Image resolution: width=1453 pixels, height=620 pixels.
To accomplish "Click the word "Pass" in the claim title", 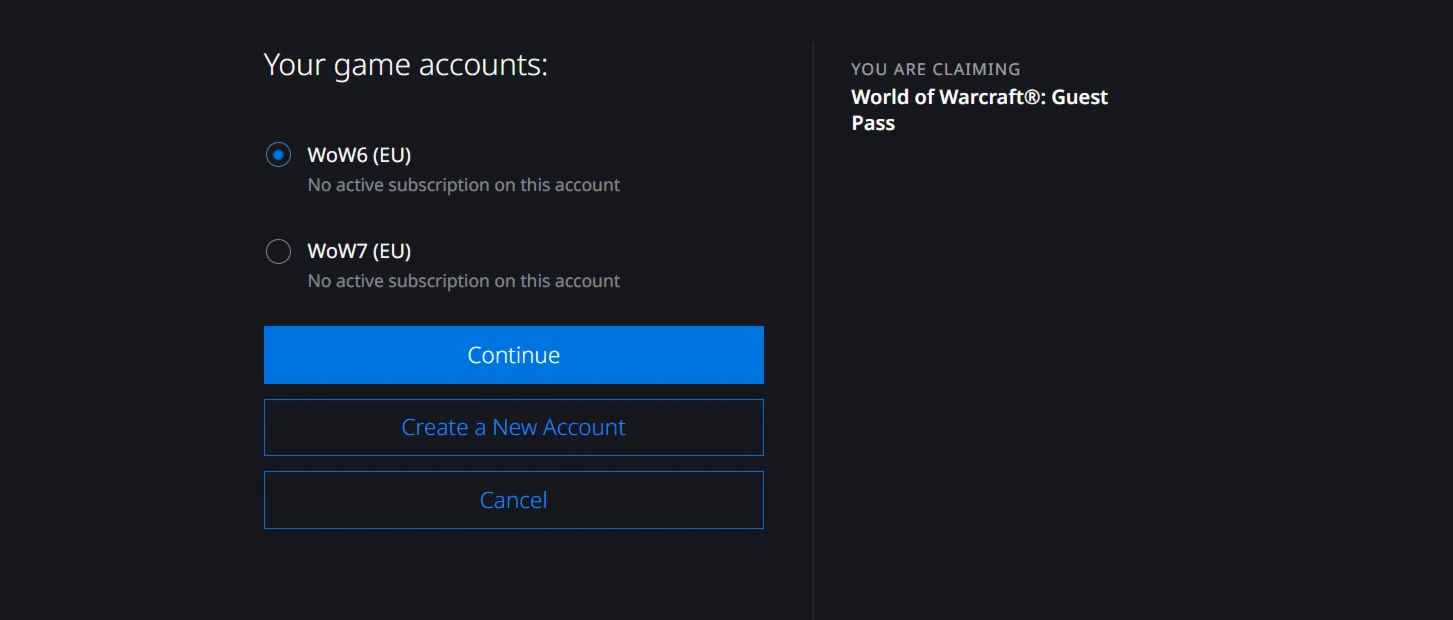I will coord(873,123).
